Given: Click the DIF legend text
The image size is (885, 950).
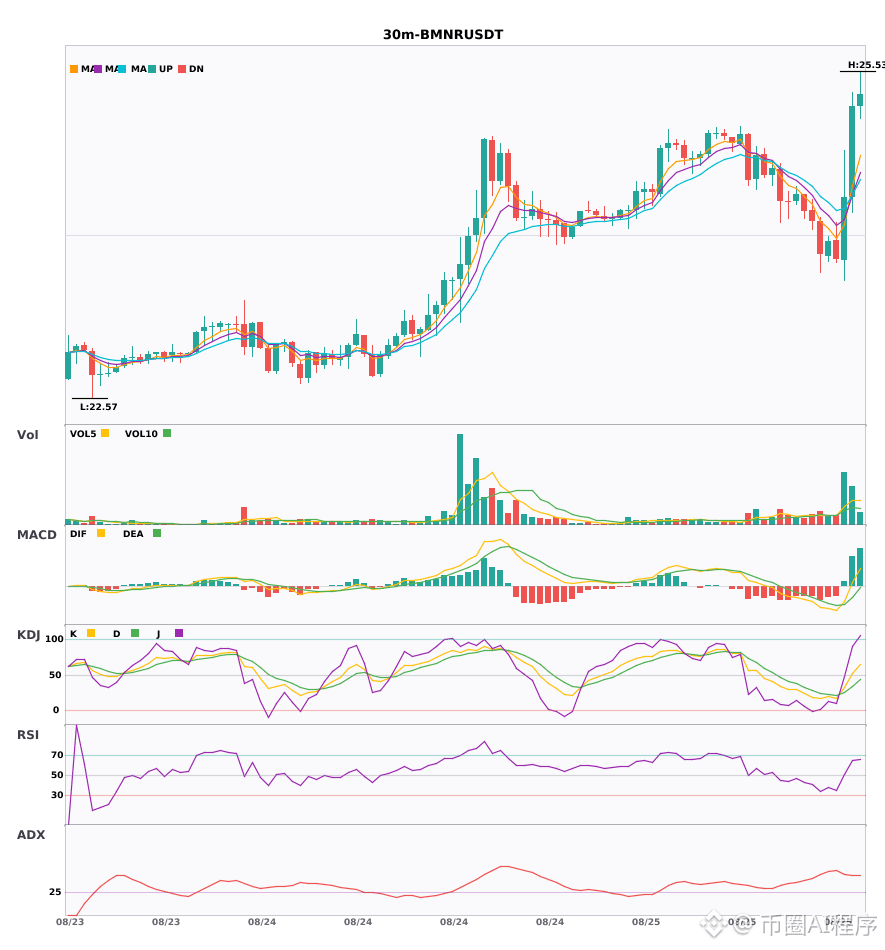Looking at the screenshot, I should point(78,534).
